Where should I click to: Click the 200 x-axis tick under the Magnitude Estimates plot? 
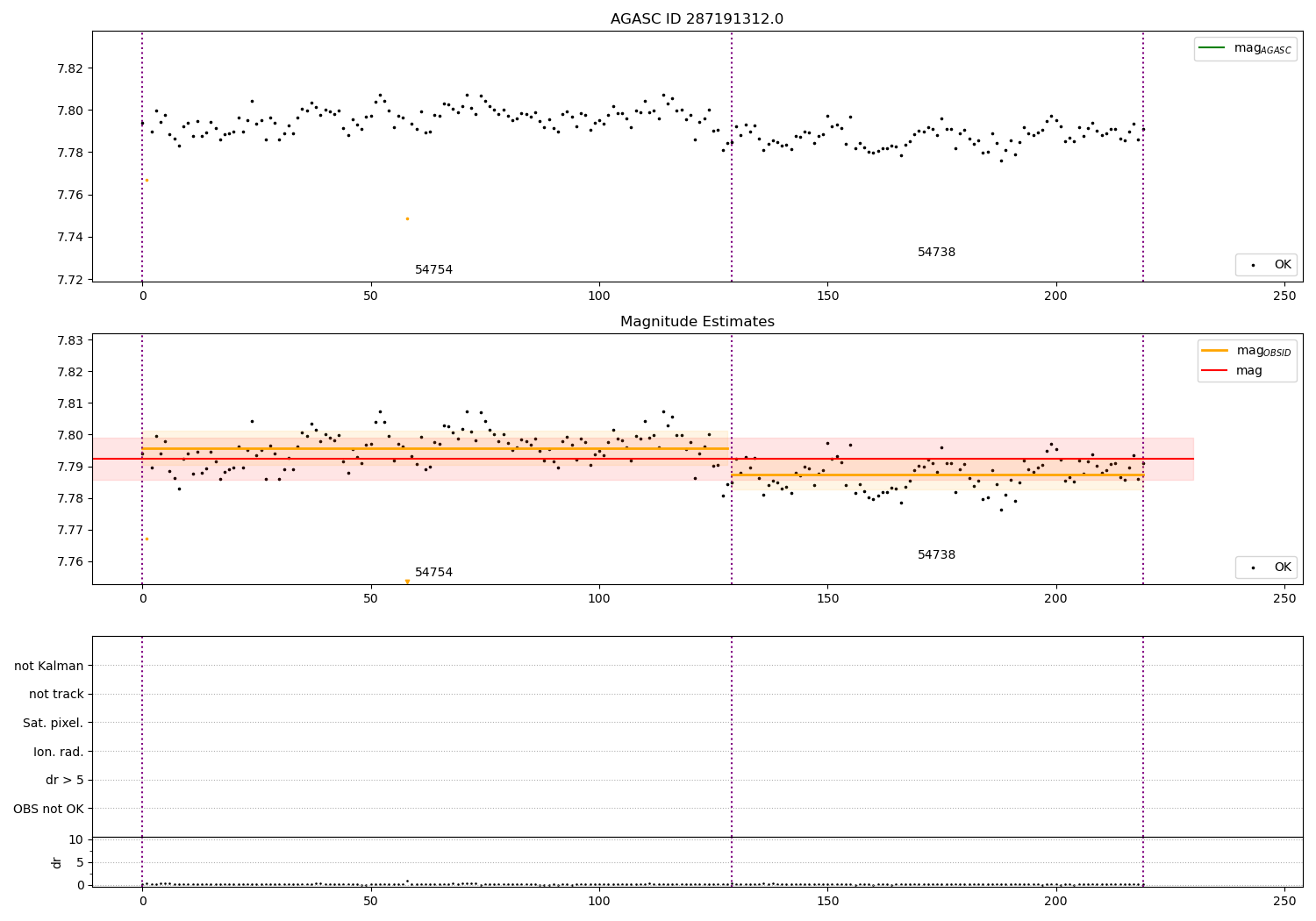tap(1056, 599)
